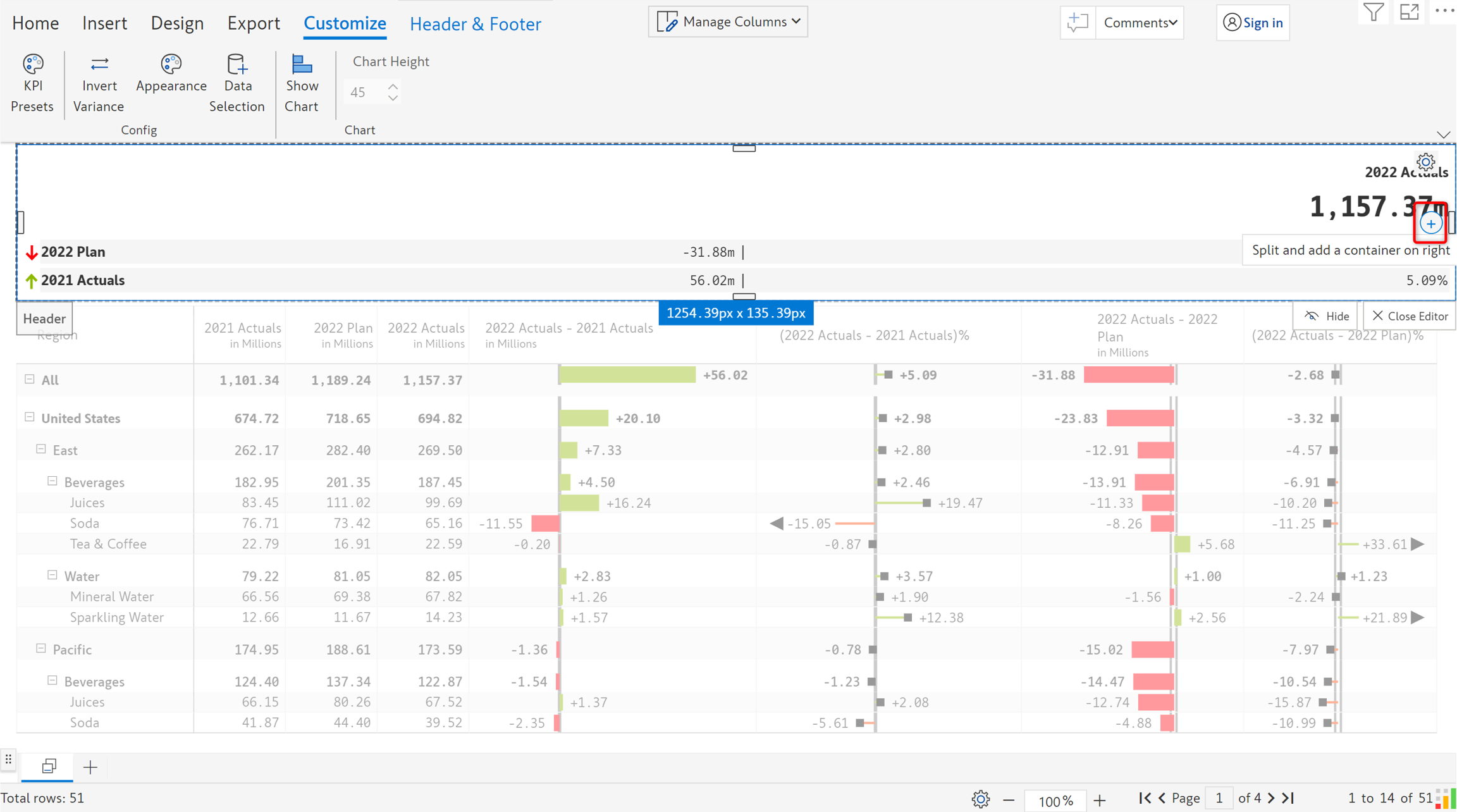Split and add container on right

tap(1430, 223)
